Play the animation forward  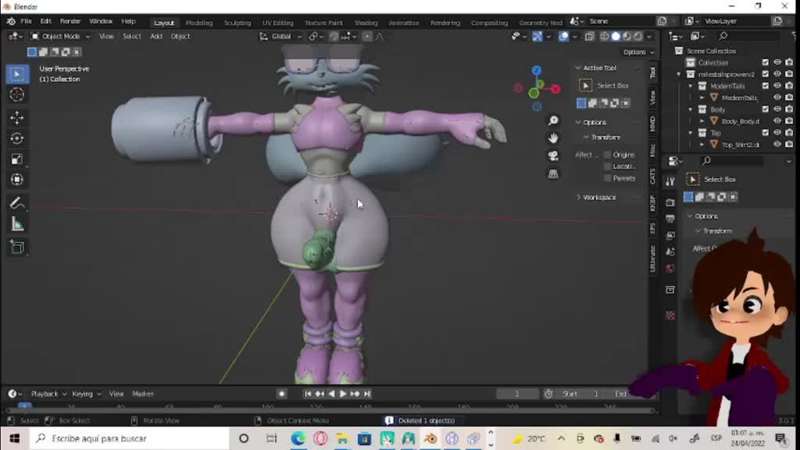(343, 394)
